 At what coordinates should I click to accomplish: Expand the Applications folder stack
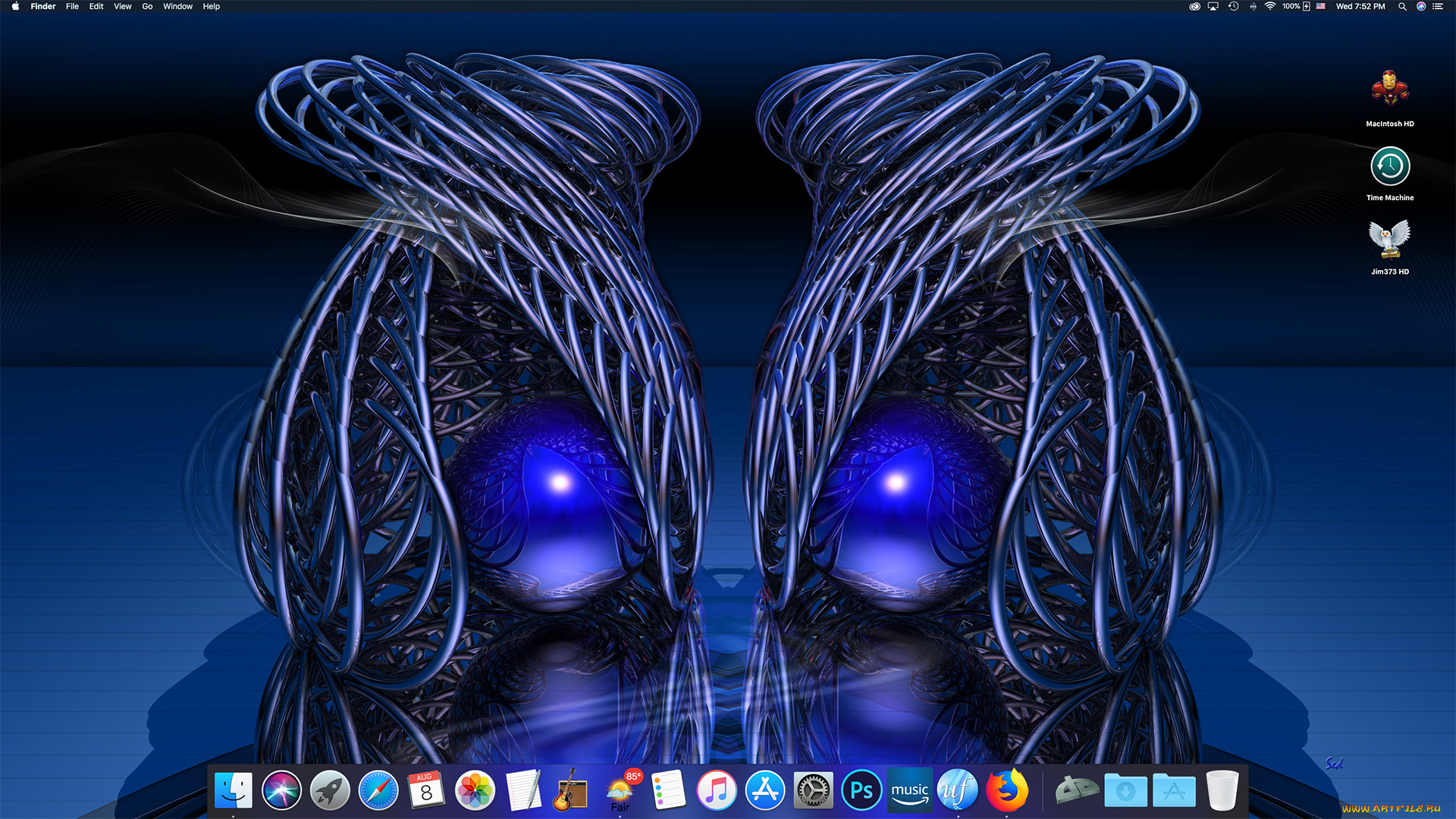tap(1174, 790)
